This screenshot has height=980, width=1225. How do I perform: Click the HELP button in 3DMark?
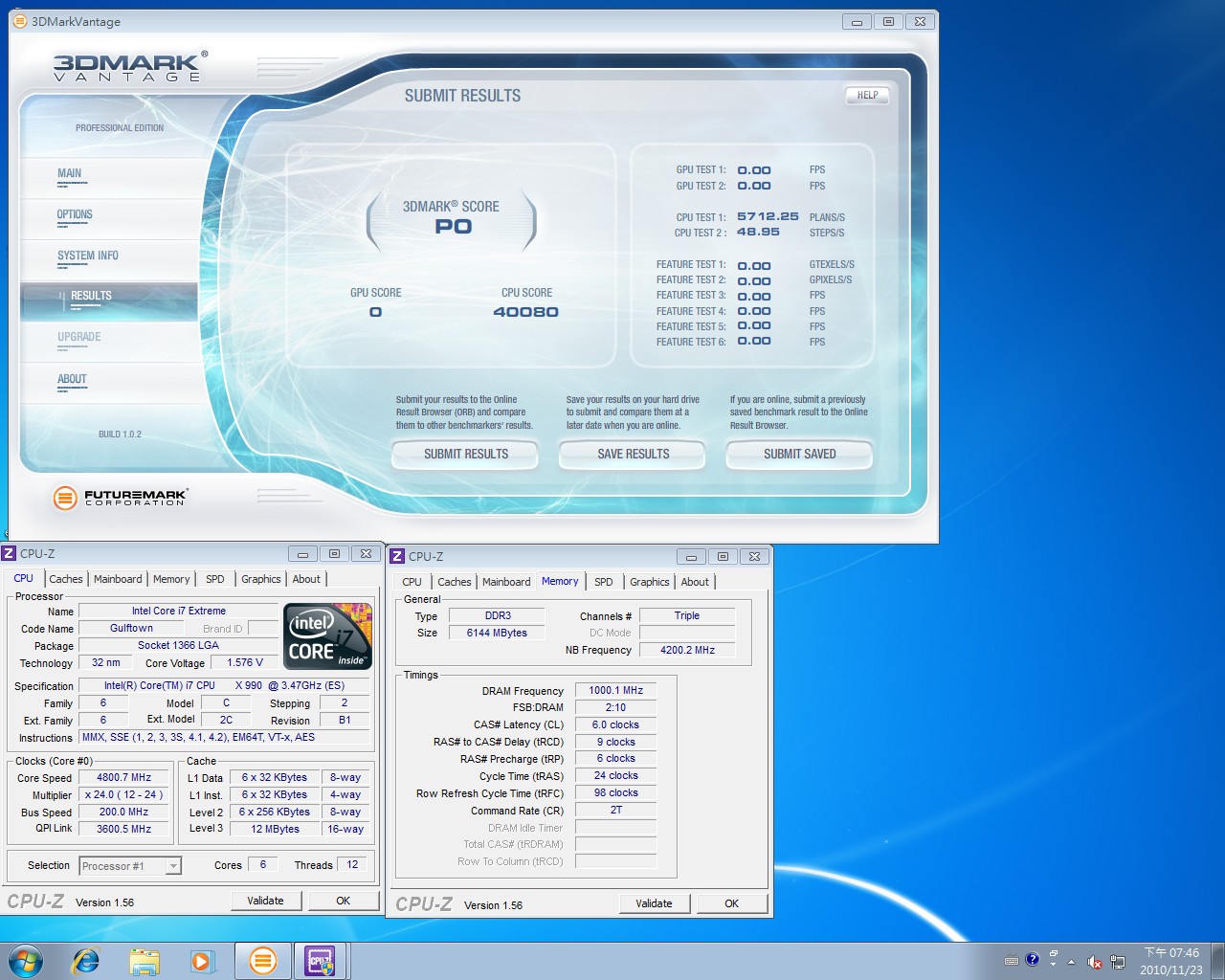(867, 95)
